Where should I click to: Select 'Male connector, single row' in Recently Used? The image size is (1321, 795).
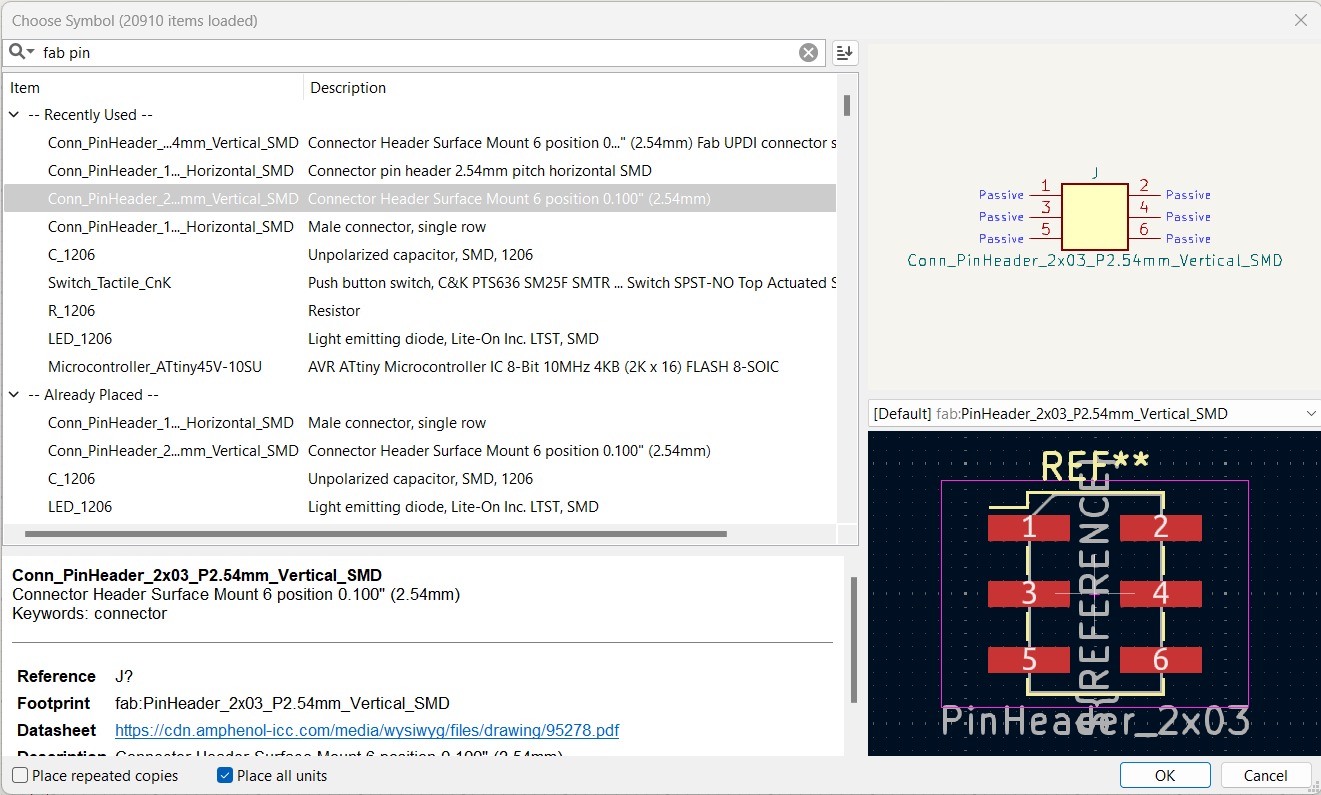coord(420,227)
